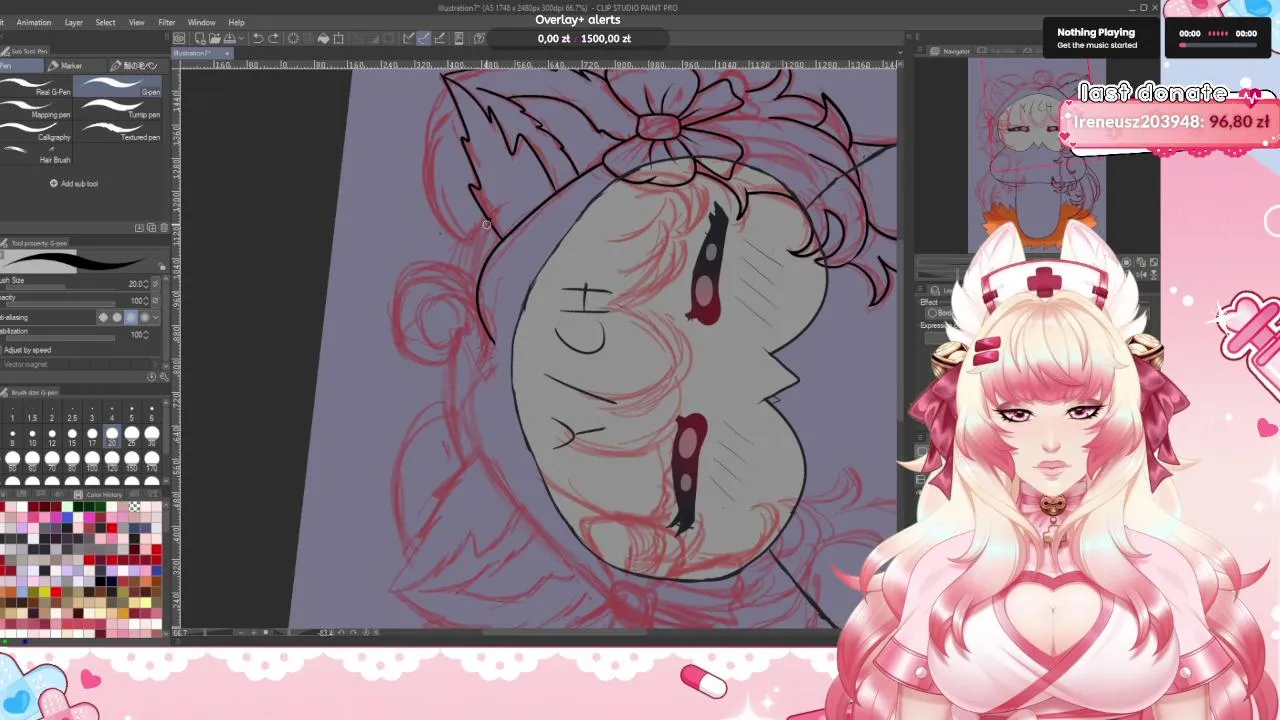Click the duplicate sub tool icon
This screenshot has width=1280, height=720.
(x=151, y=228)
